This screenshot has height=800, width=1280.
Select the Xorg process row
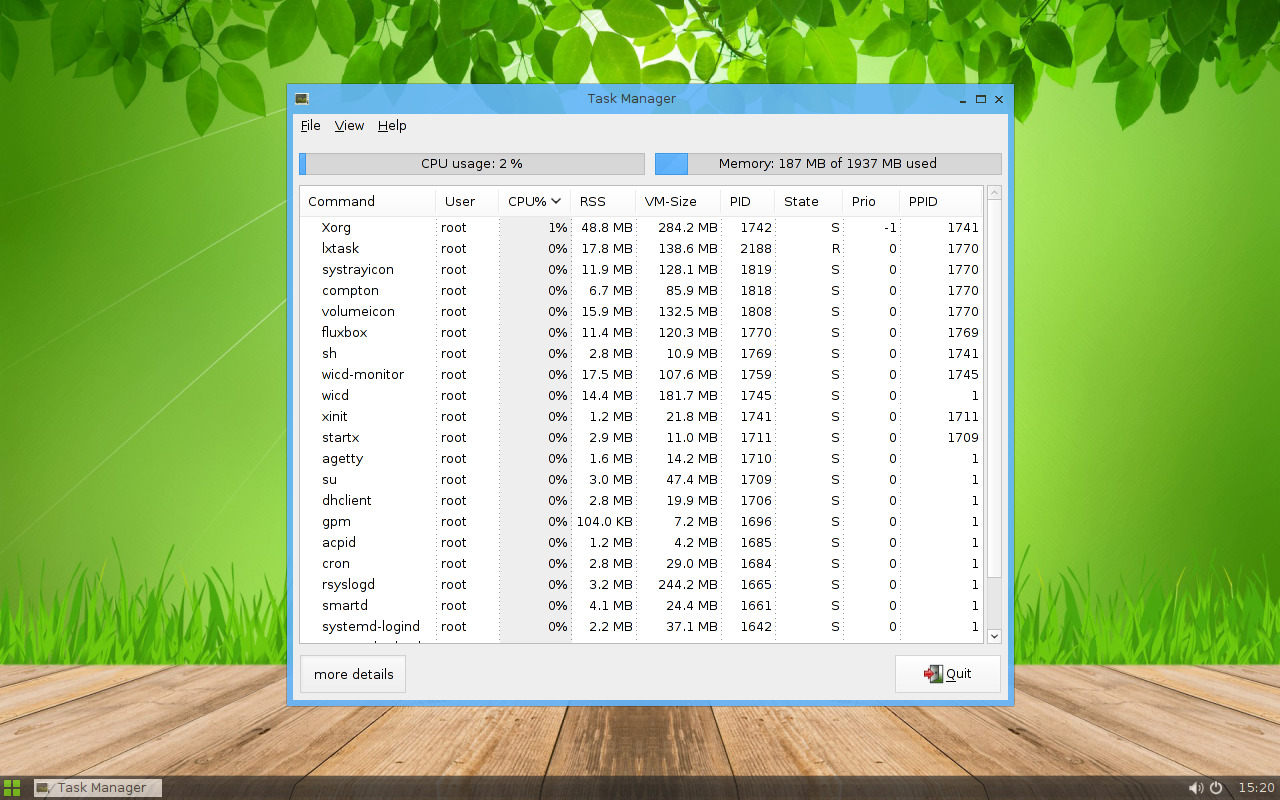640,228
